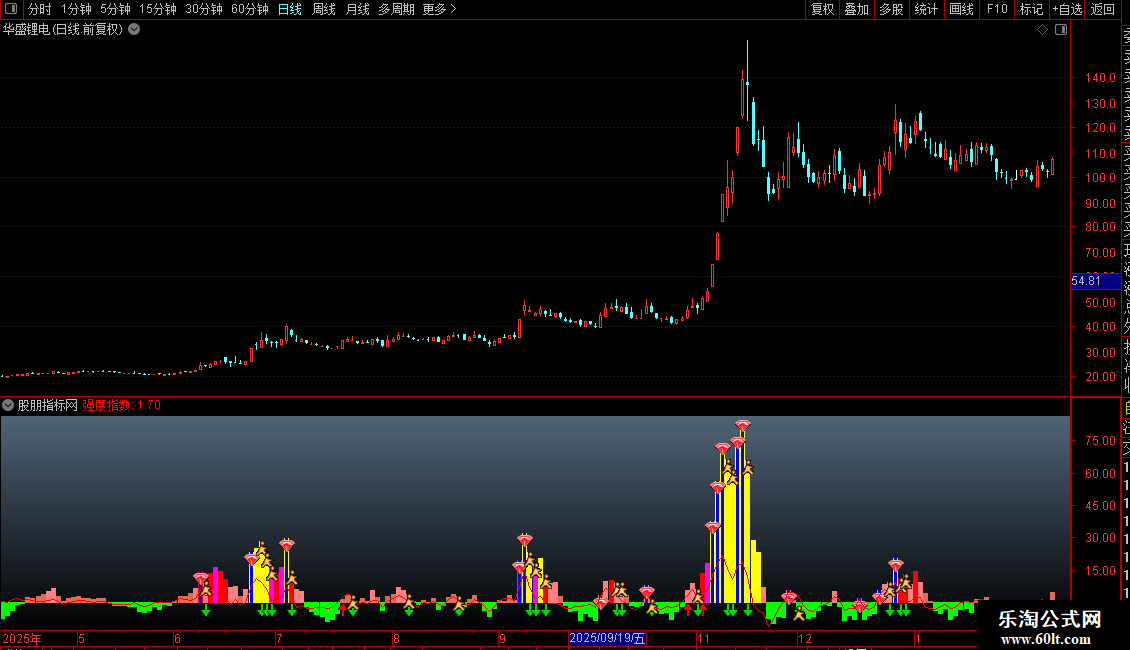The height and width of the screenshot is (650, 1130).
Task: Activate the 画线 drawing tools
Action: pos(961,9)
